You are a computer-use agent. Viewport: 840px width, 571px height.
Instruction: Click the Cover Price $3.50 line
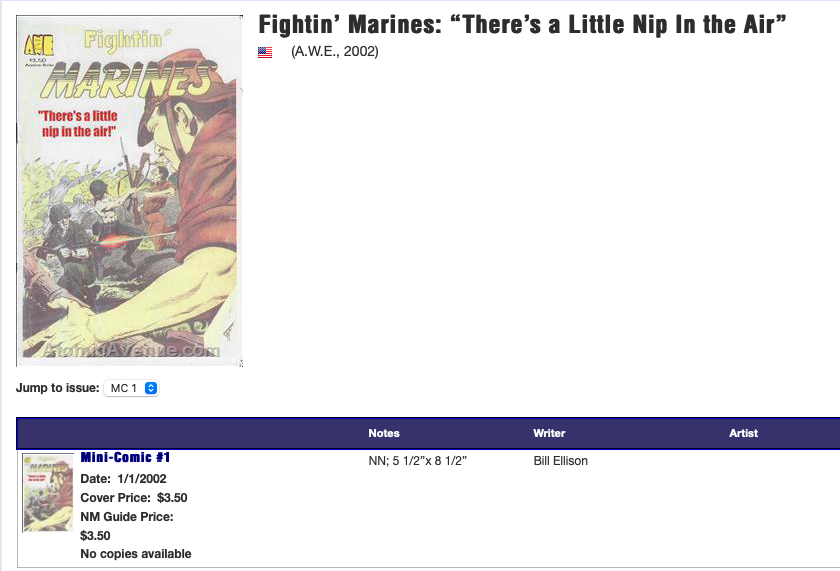pyautogui.click(x=133, y=497)
